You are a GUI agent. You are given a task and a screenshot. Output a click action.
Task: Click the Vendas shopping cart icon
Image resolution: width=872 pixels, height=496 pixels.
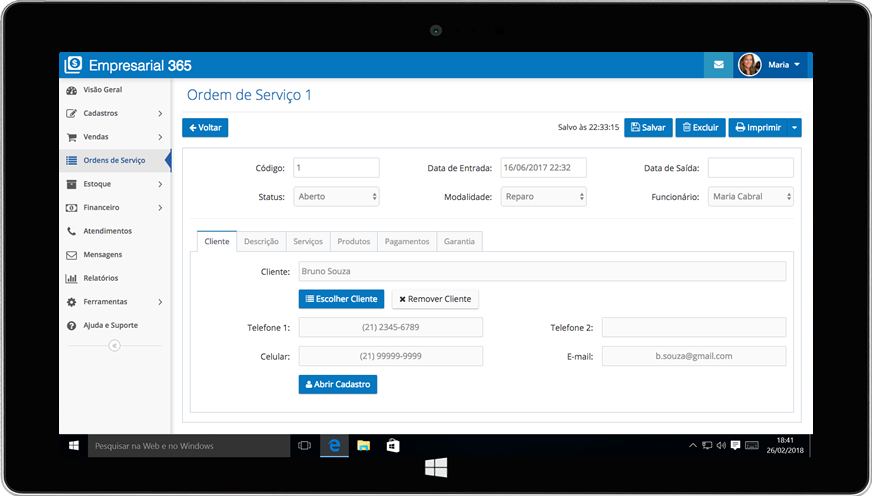[x=71, y=137]
